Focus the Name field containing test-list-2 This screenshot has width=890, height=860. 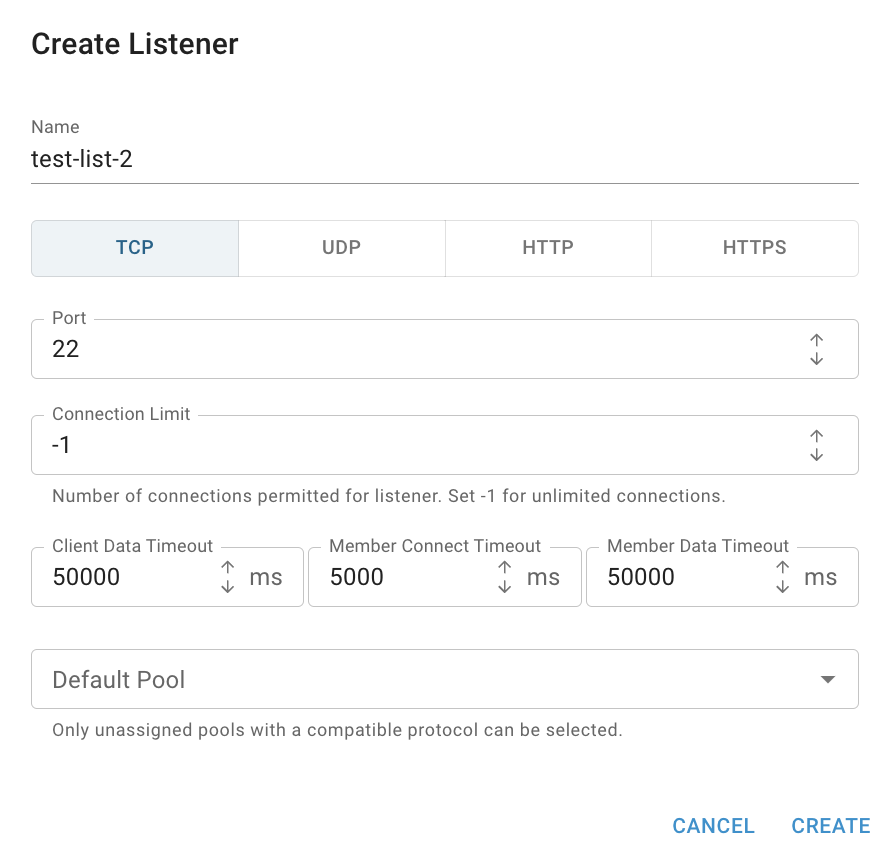pyautogui.click(x=445, y=159)
